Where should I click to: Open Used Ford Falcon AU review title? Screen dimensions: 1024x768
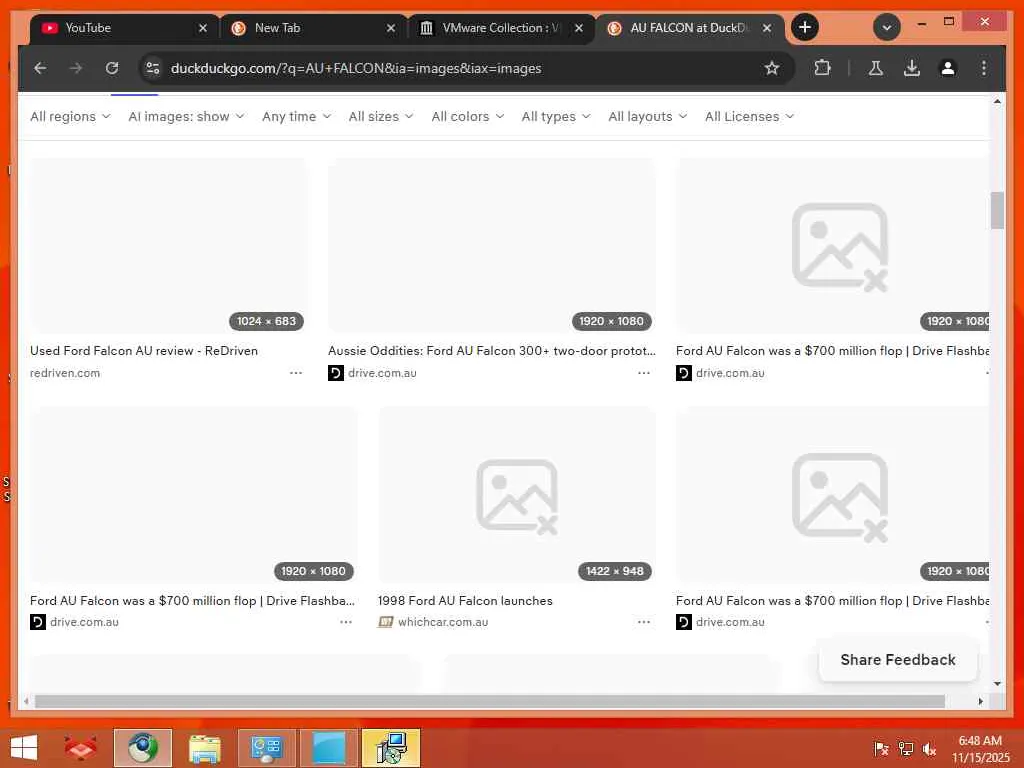pyautogui.click(x=144, y=351)
